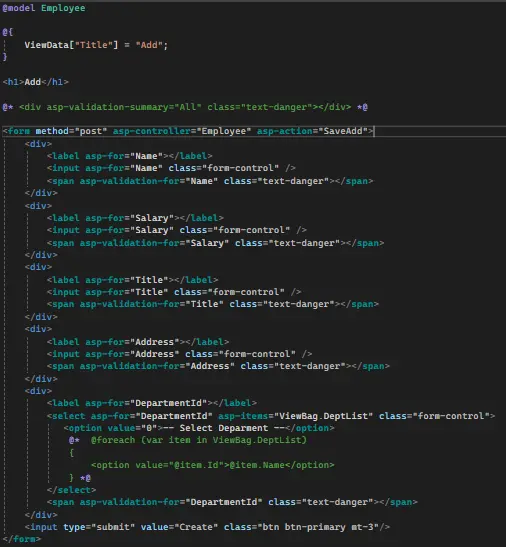Click the label asp-for="Title" line

pyautogui.click(x=132, y=280)
